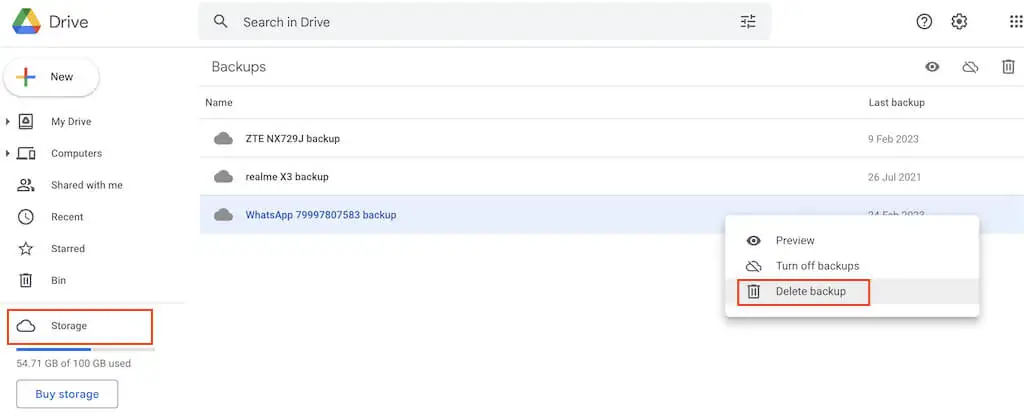Open search filter options icon
Screen dimensions: 1024x417
pos(748,22)
